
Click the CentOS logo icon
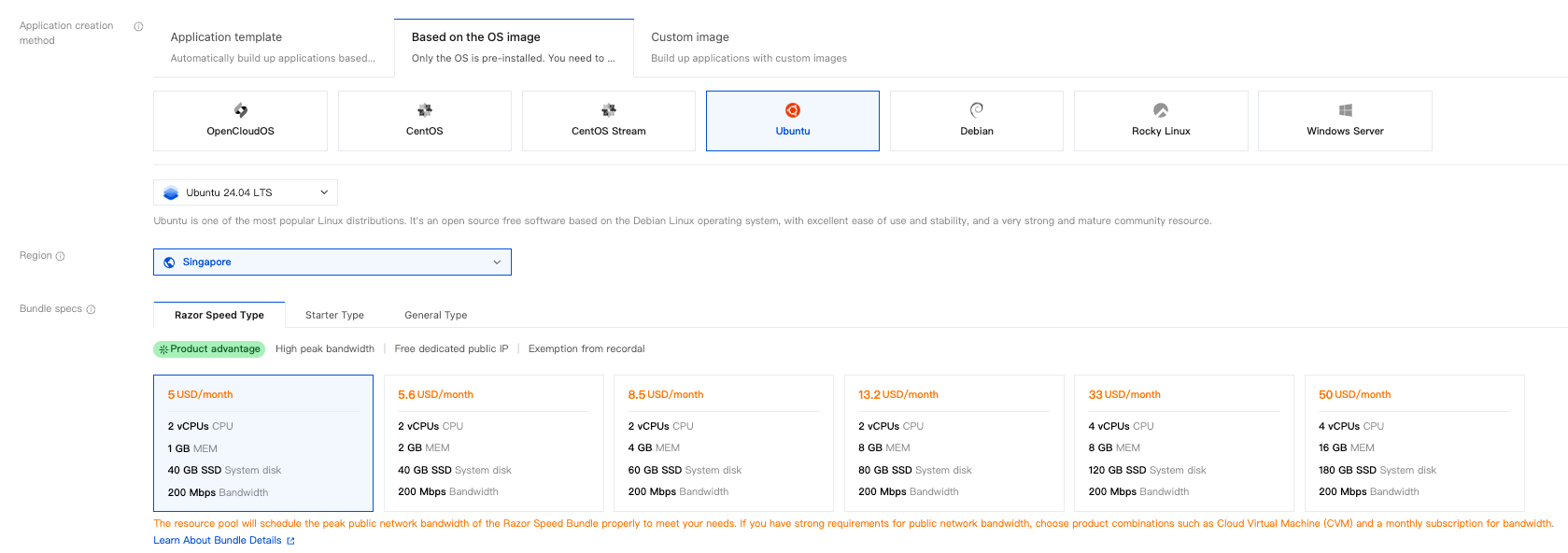pos(424,110)
